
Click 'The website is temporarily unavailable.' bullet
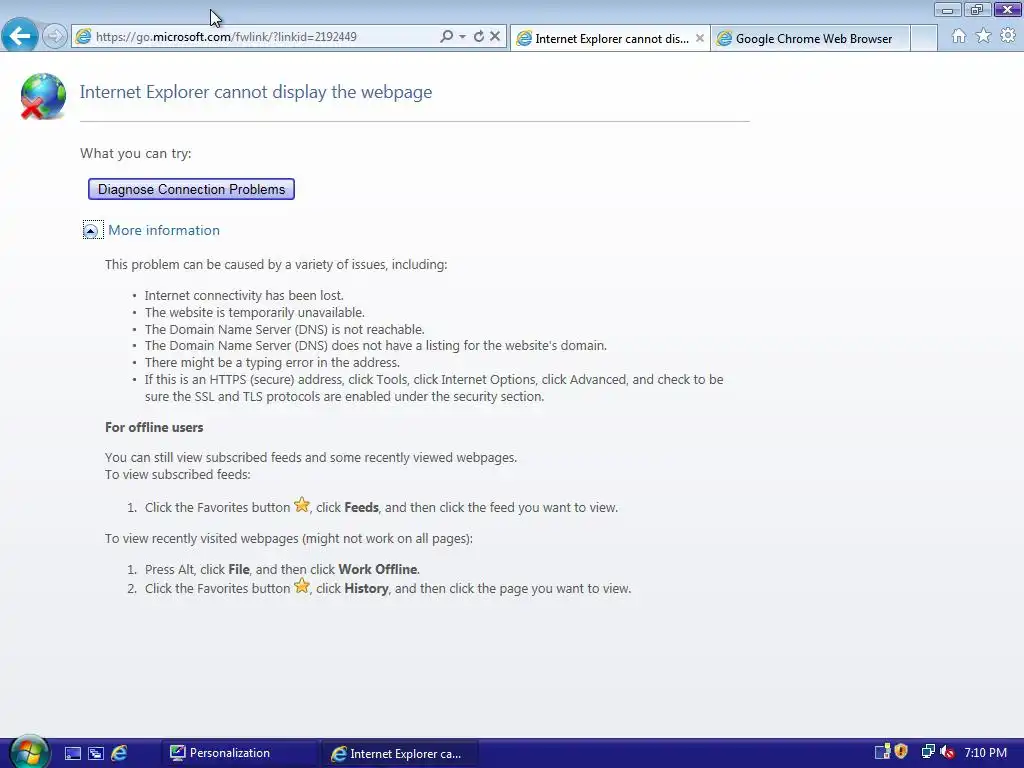[x=255, y=313]
